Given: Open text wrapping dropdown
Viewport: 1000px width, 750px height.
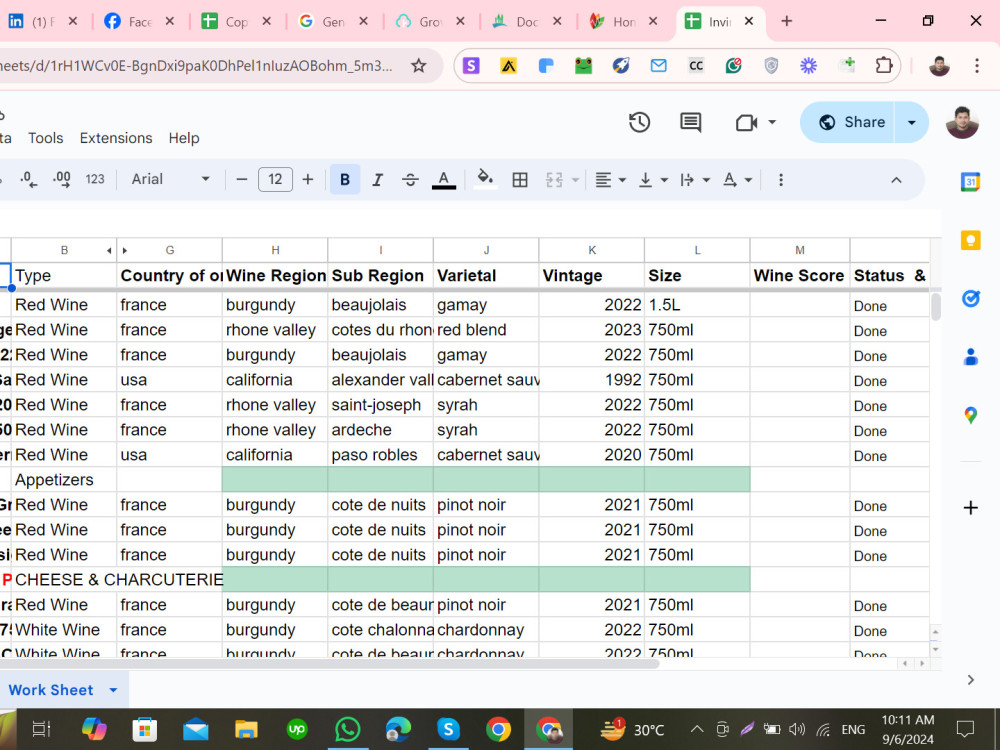Looking at the screenshot, I should coord(695,180).
